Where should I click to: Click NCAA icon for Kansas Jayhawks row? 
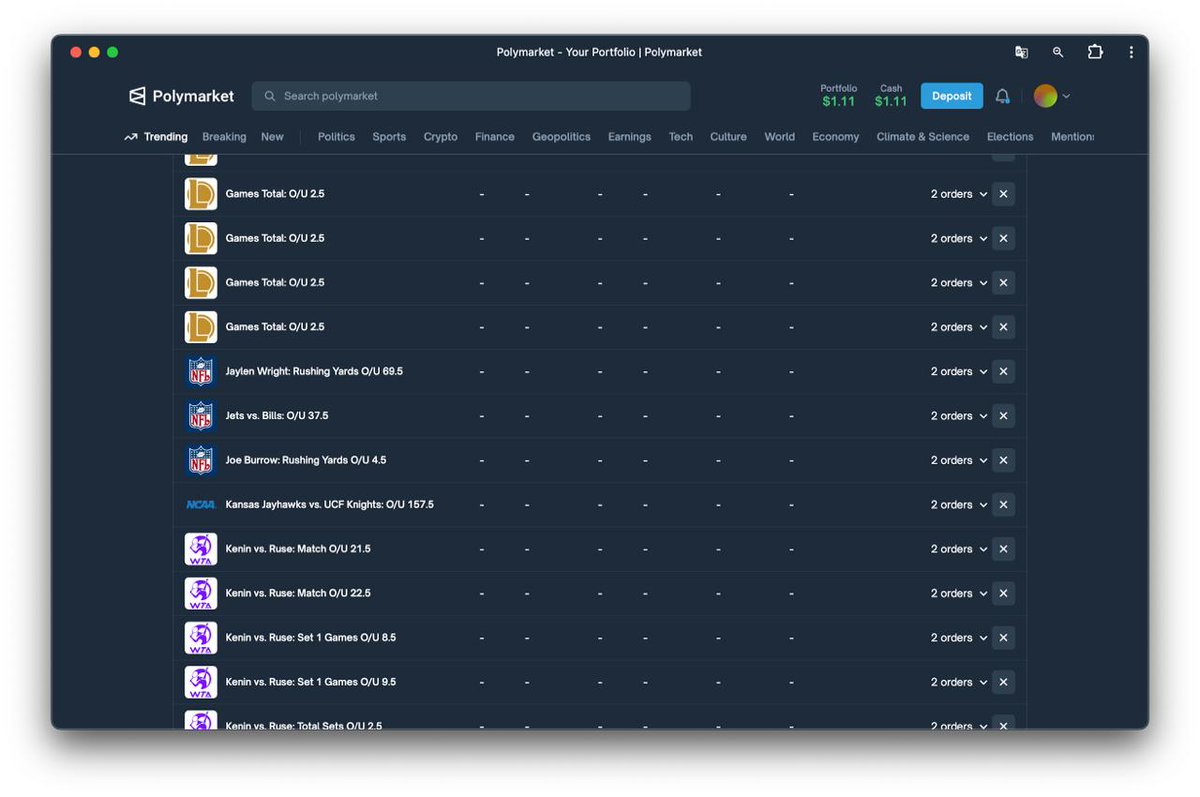pos(201,504)
